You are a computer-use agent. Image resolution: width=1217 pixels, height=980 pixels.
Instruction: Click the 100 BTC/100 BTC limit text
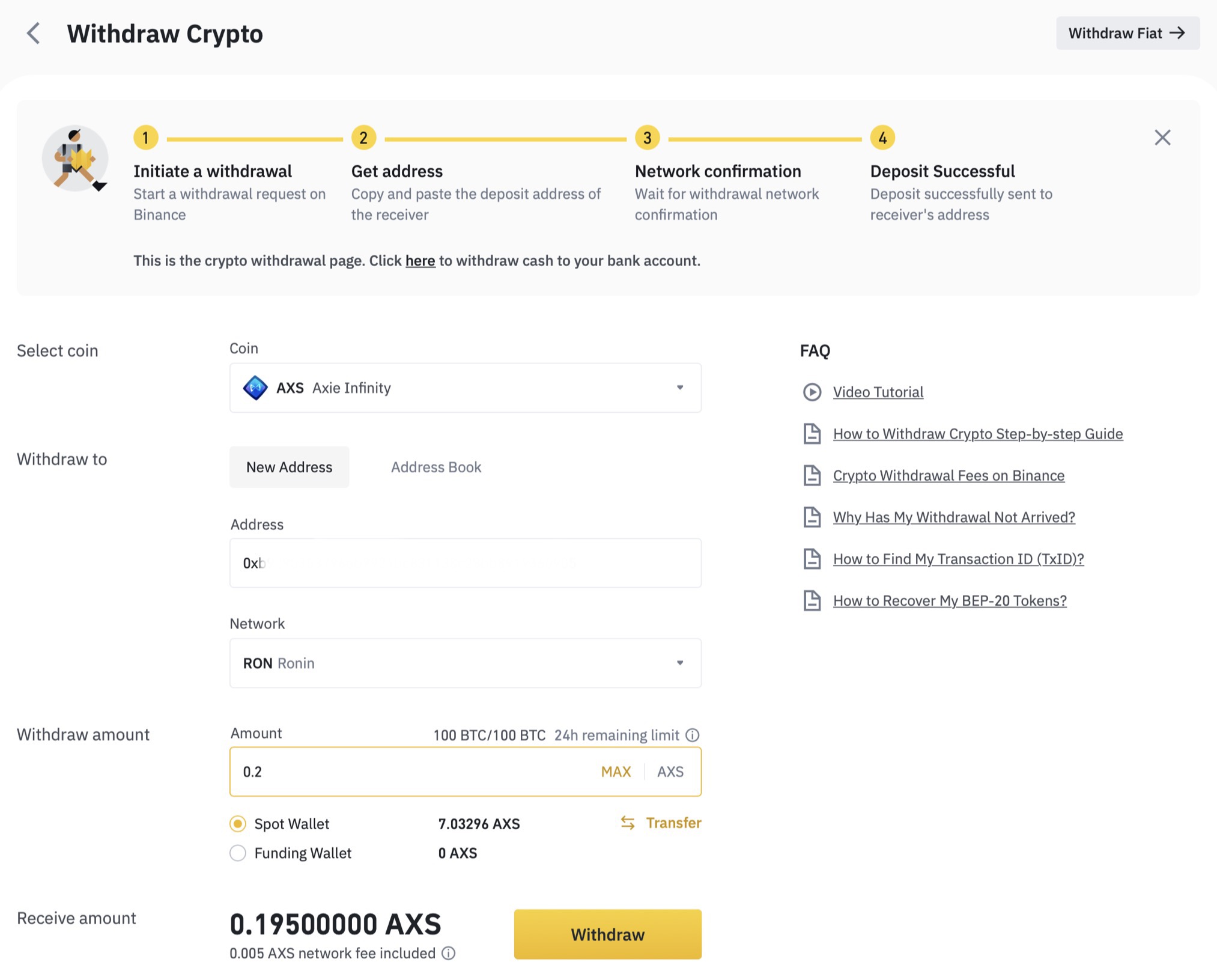490,735
